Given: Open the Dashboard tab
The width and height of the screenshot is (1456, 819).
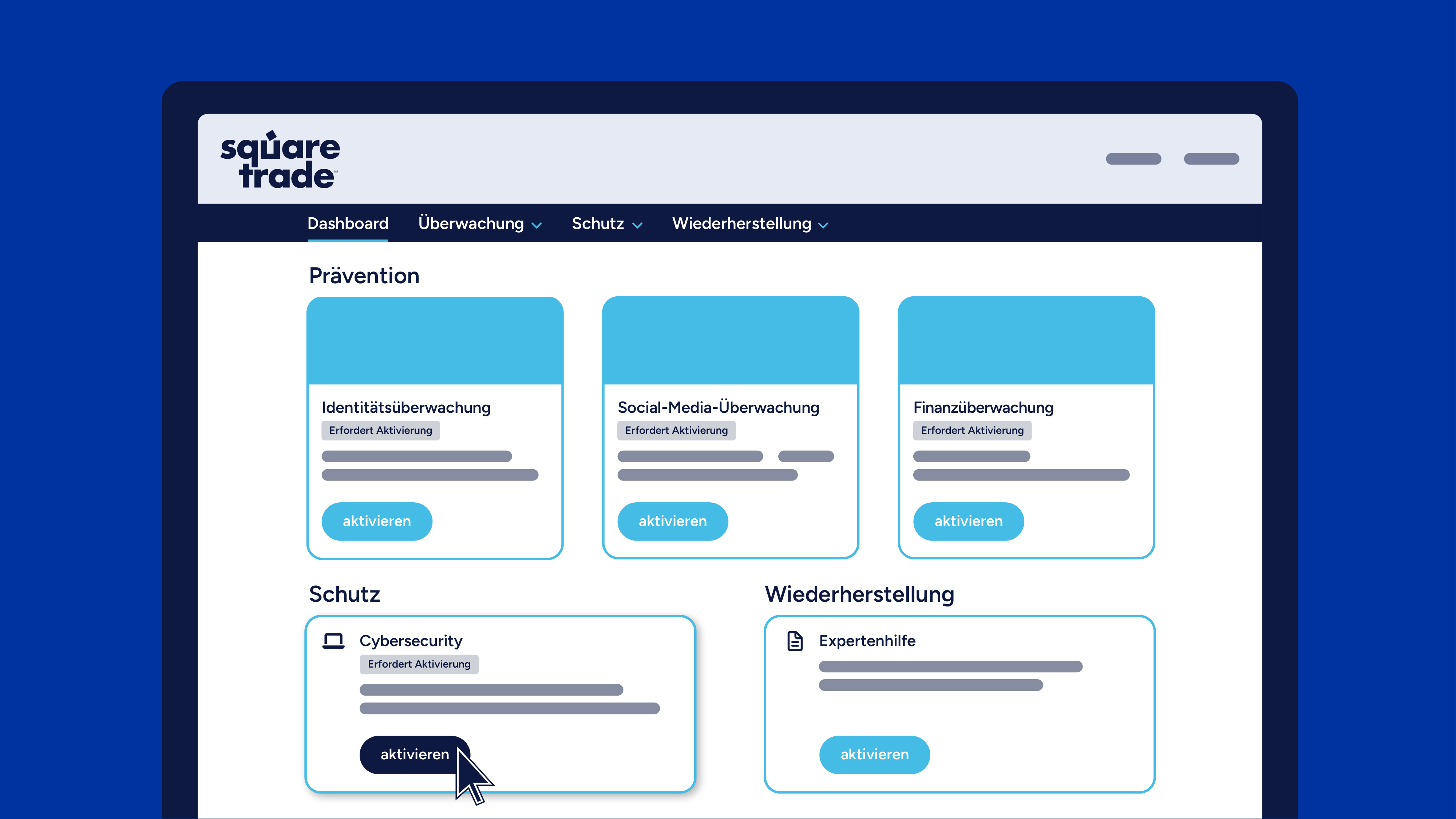Looking at the screenshot, I should (x=348, y=223).
